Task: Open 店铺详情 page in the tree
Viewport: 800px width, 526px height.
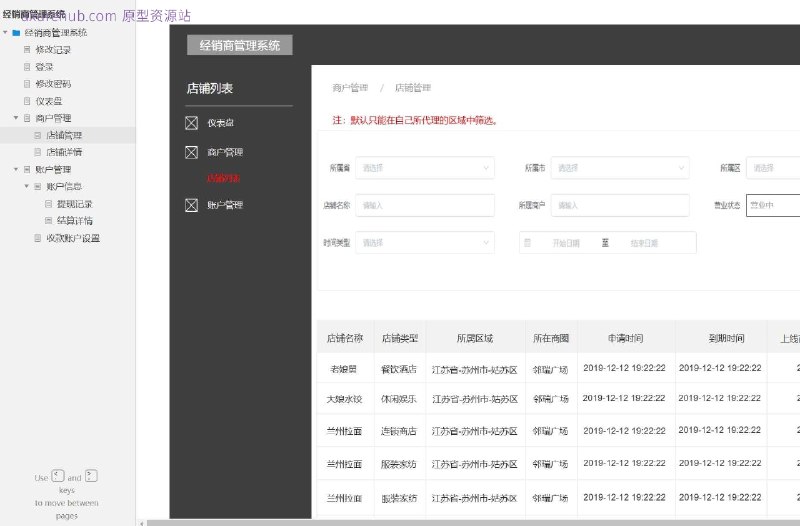Action: pos(64,152)
